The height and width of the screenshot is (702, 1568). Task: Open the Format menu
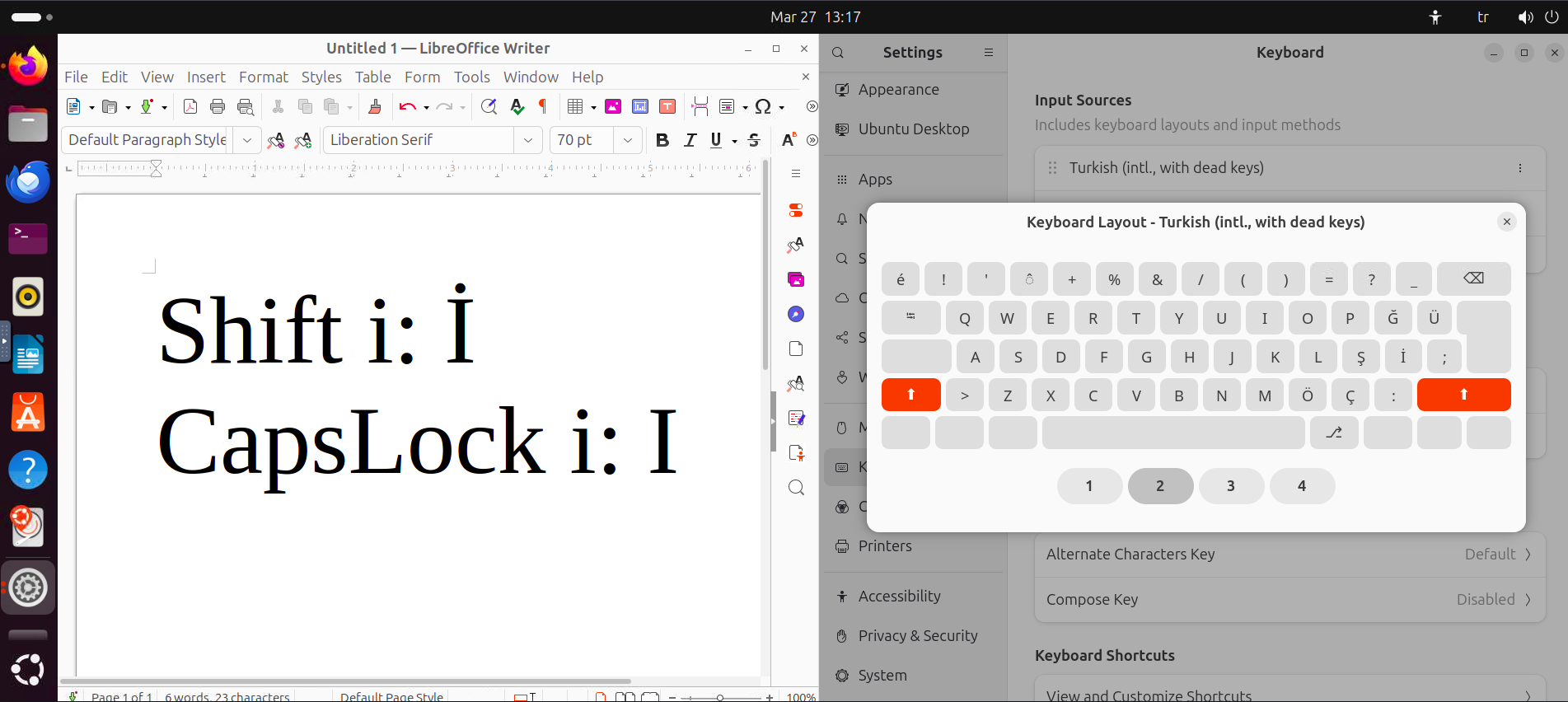pyautogui.click(x=263, y=77)
